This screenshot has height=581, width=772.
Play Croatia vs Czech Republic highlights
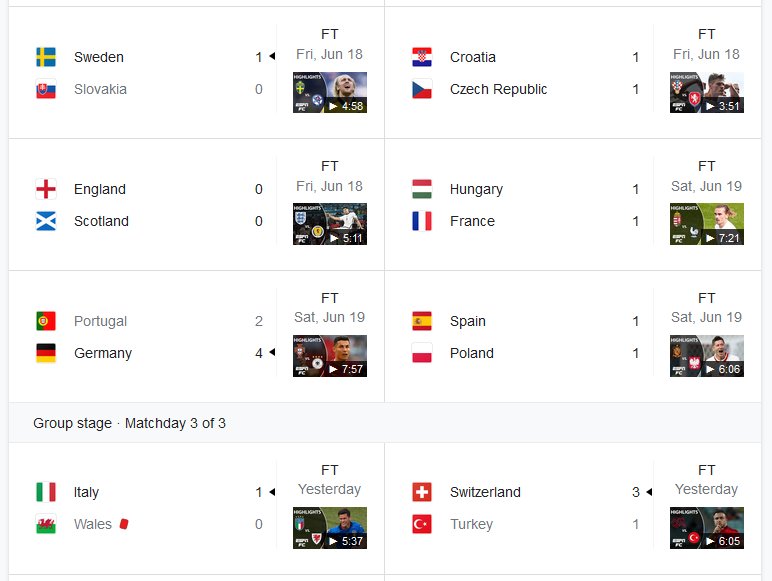coord(707,93)
